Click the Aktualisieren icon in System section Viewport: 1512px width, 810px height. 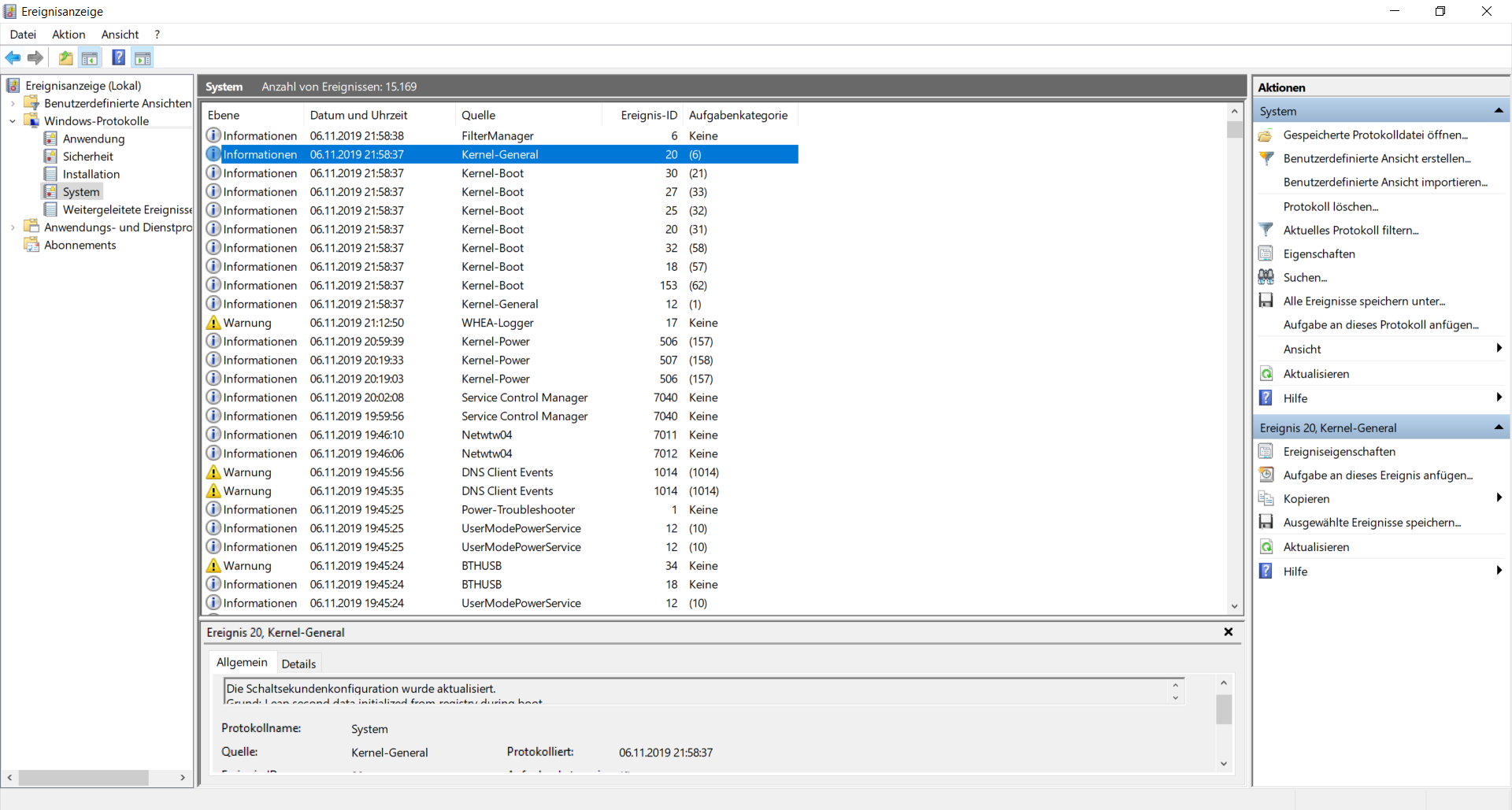tap(1266, 374)
